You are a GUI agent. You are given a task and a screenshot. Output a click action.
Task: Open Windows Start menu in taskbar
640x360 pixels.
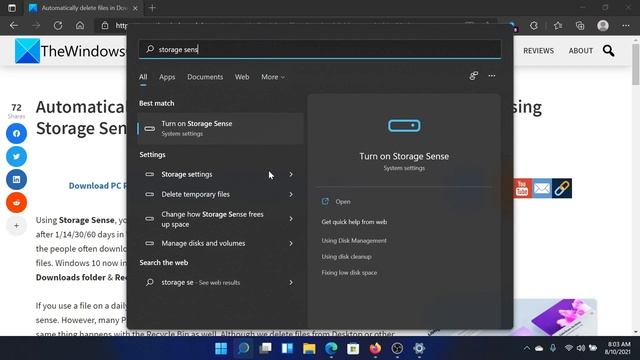point(221,348)
